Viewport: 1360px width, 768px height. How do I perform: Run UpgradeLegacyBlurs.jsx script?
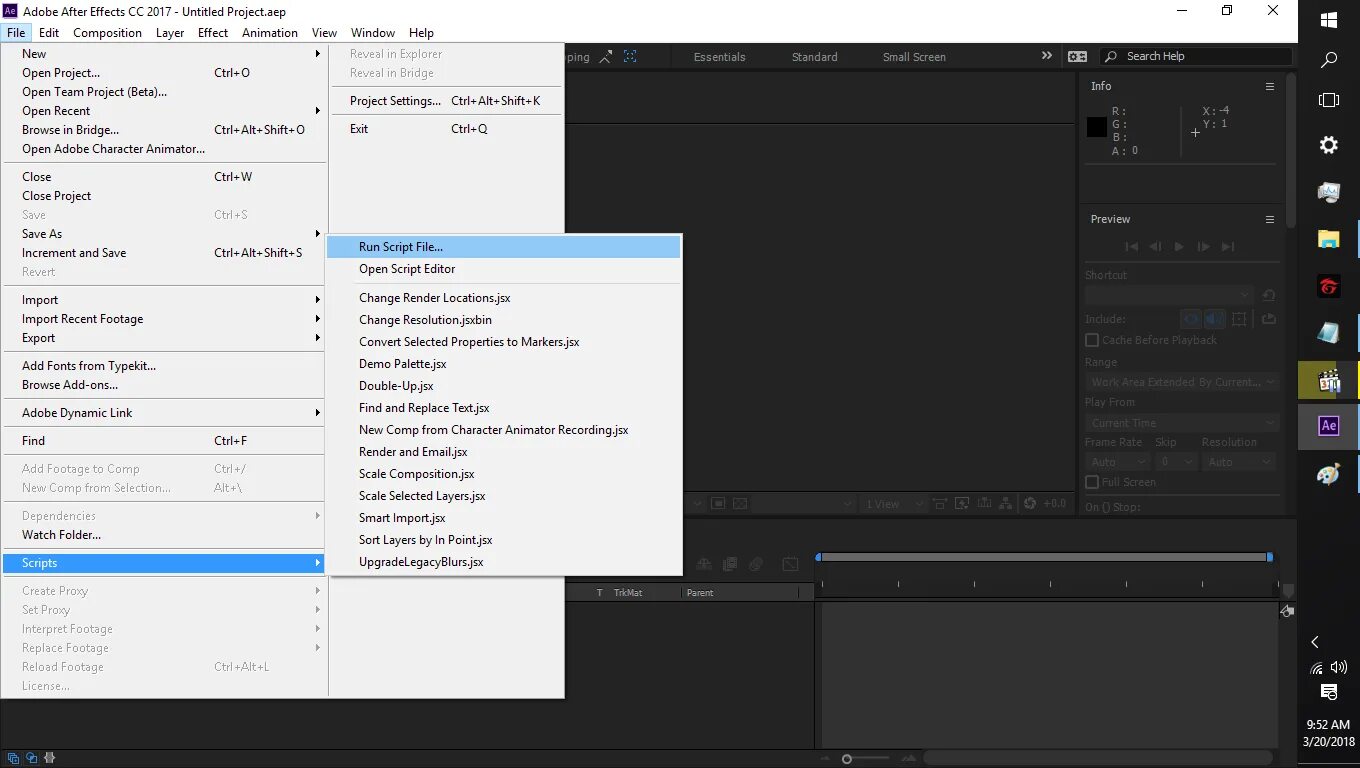(503, 562)
